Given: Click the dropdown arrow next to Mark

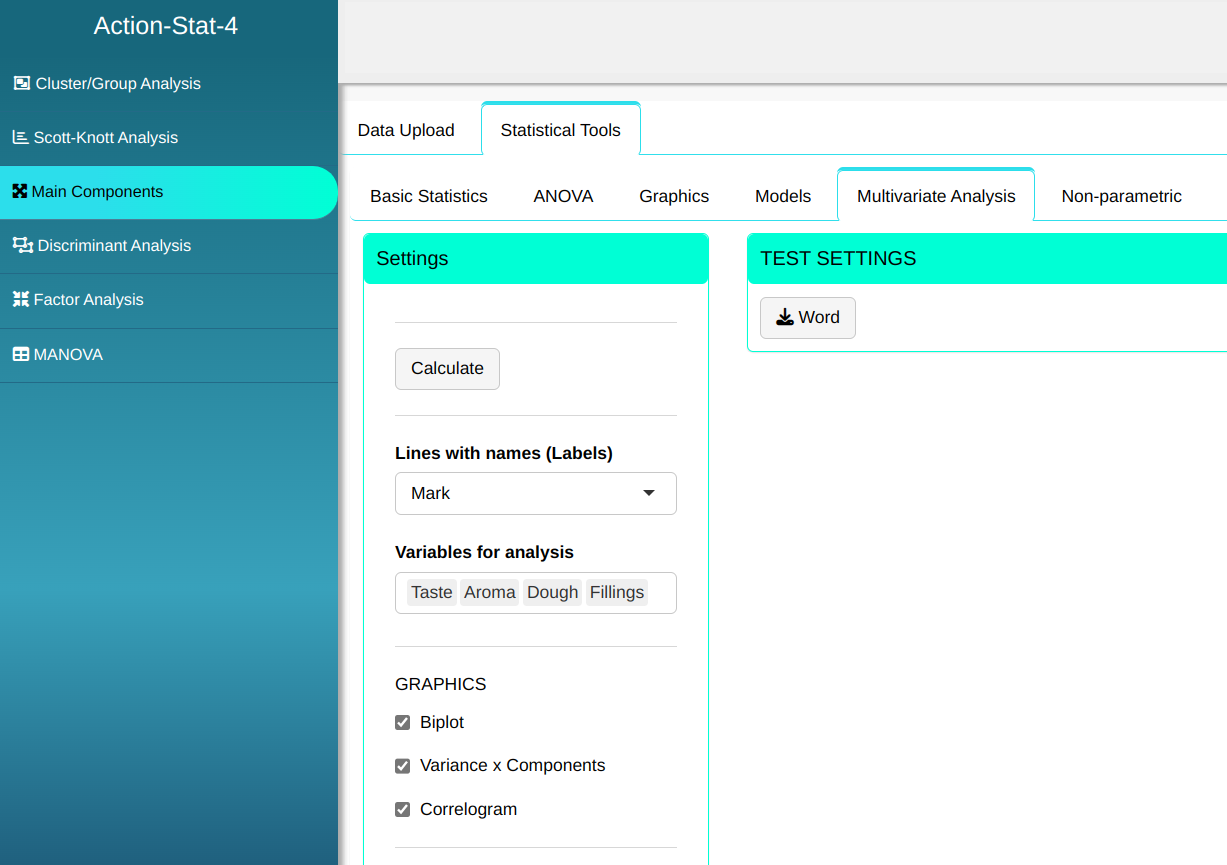Looking at the screenshot, I should pyautogui.click(x=649, y=494).
